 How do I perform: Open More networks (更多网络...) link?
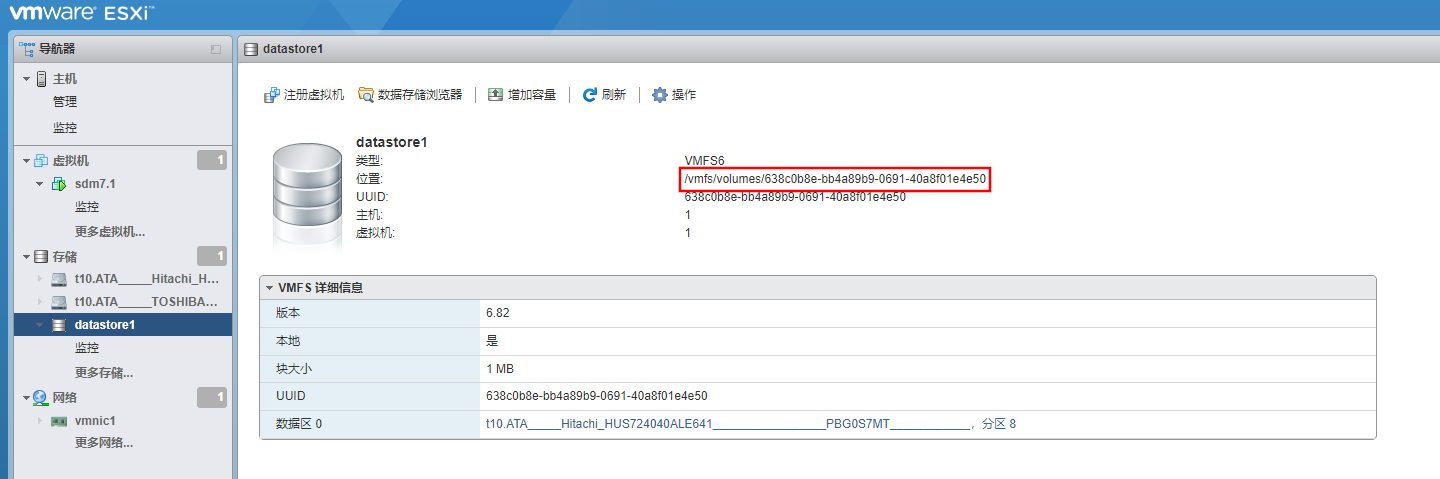point(104,443)
